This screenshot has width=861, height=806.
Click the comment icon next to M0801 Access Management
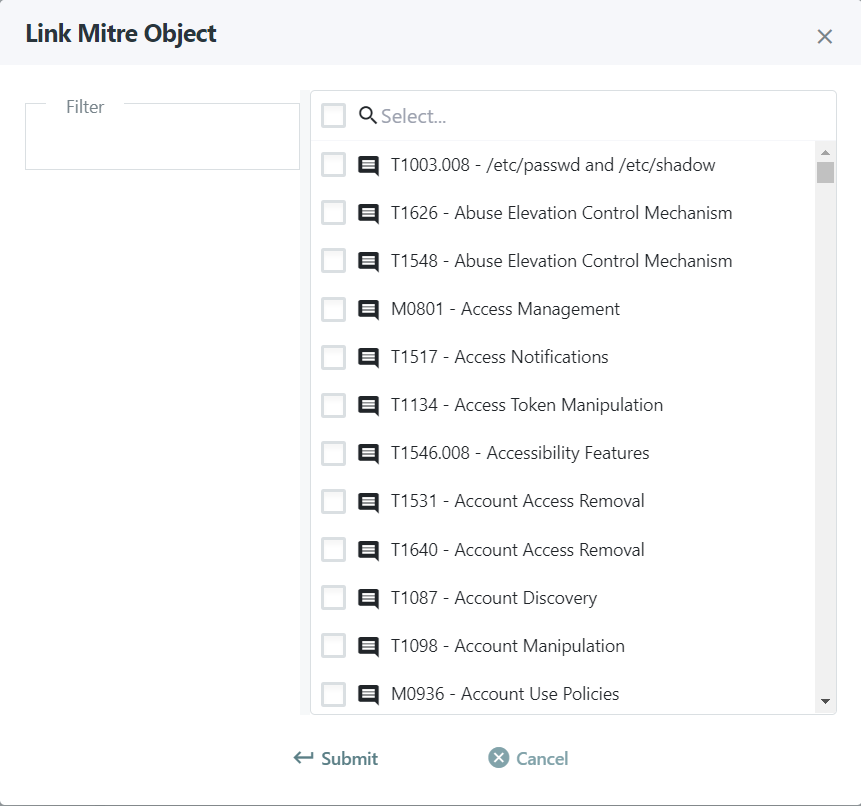[x=368, y=310]
